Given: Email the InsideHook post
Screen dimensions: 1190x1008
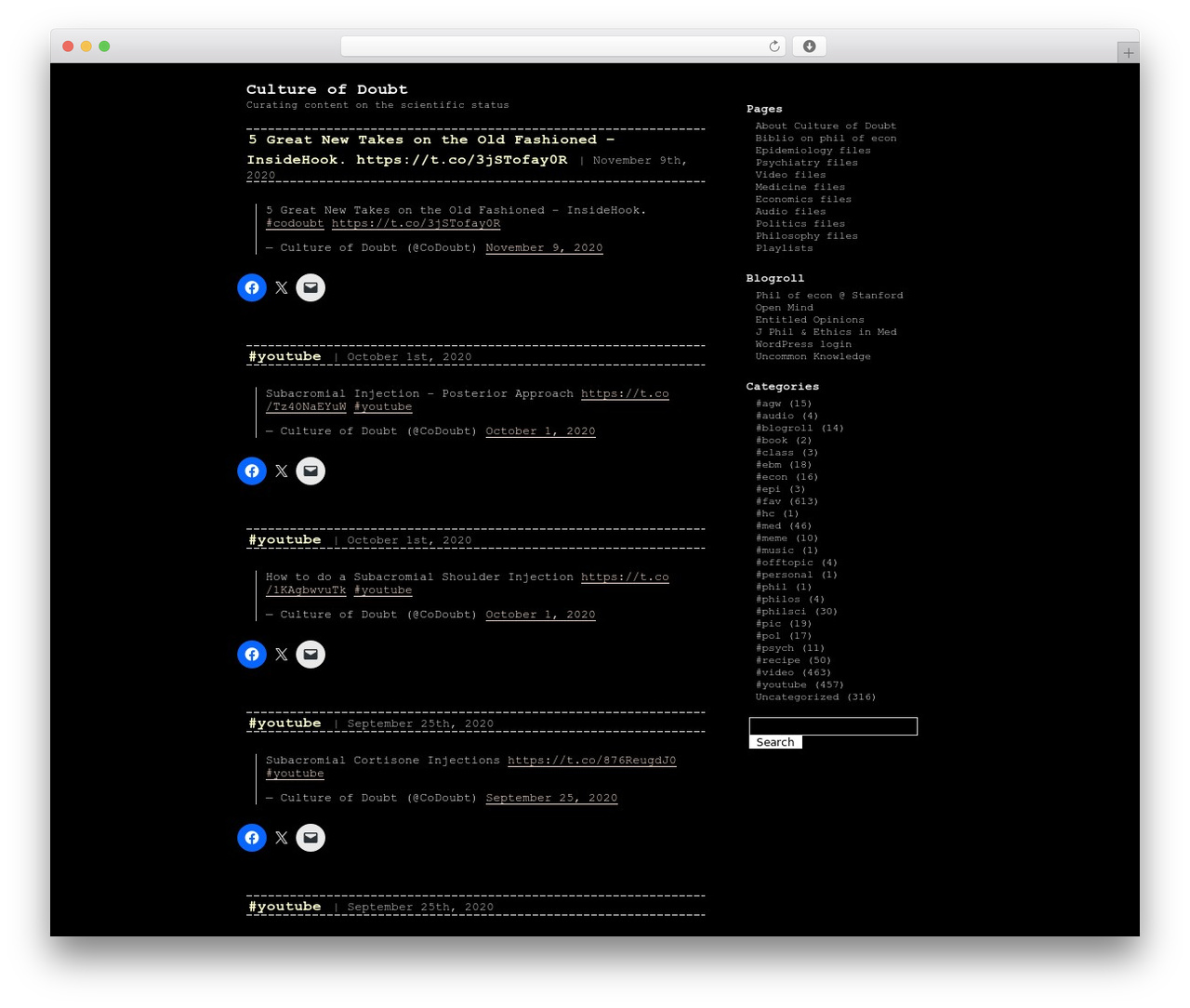Looking at the screenshot, I should 311,287.
